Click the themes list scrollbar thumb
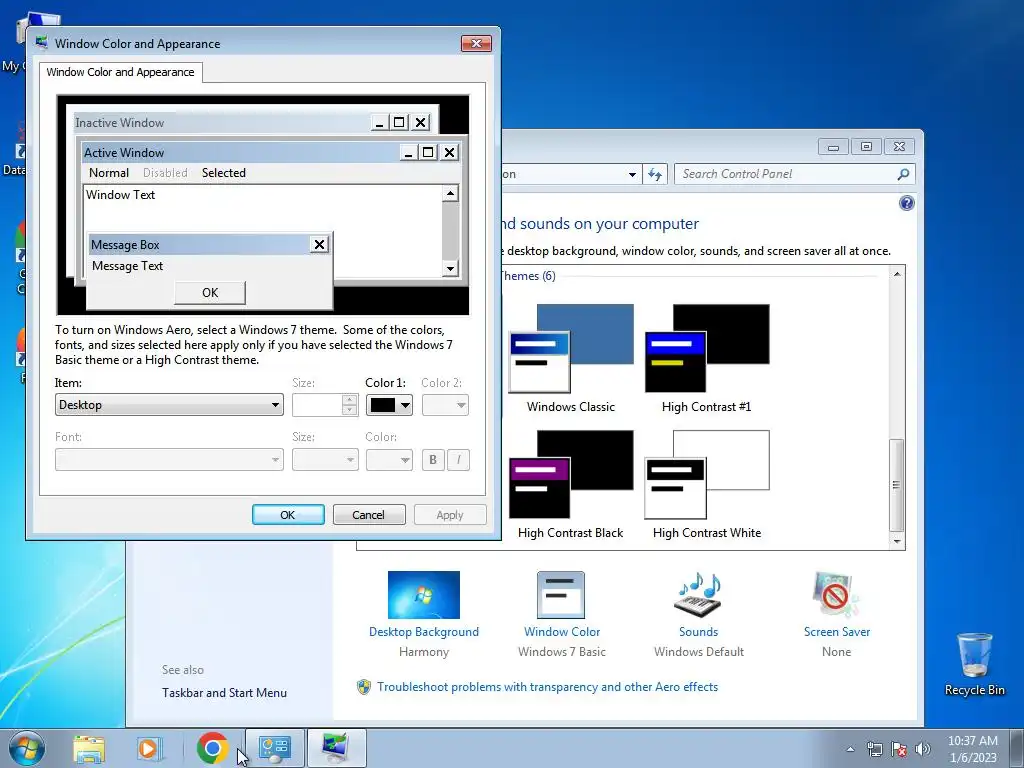This screenshot has height=768, width=1024. click(897, 485)
